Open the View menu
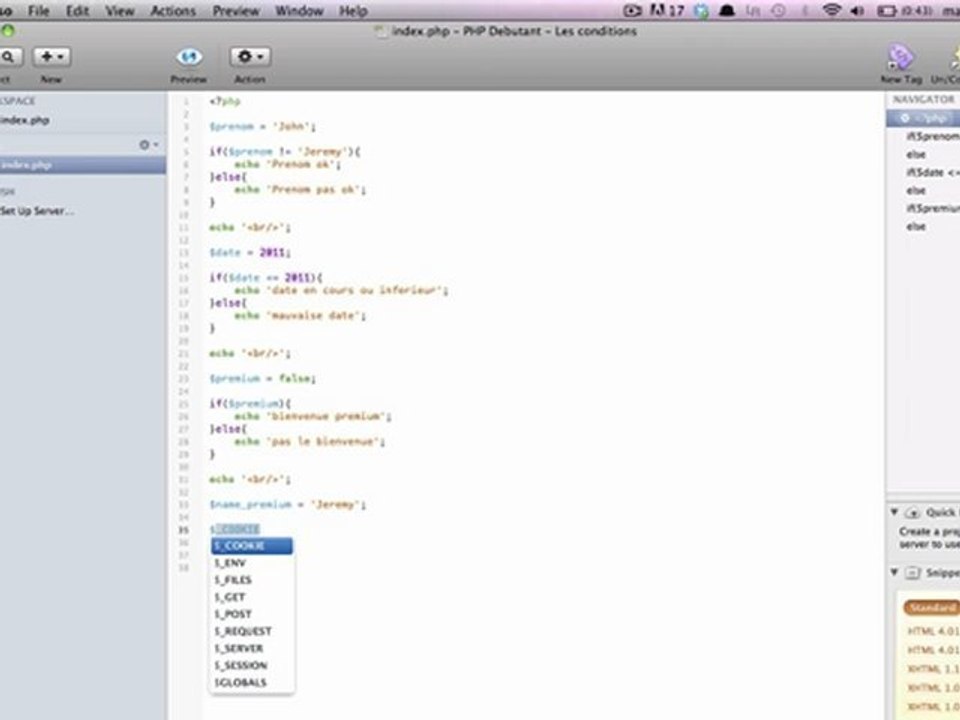The height and width of the screenshot is (720, 960). pyautogui.click(x=119, y=10)
